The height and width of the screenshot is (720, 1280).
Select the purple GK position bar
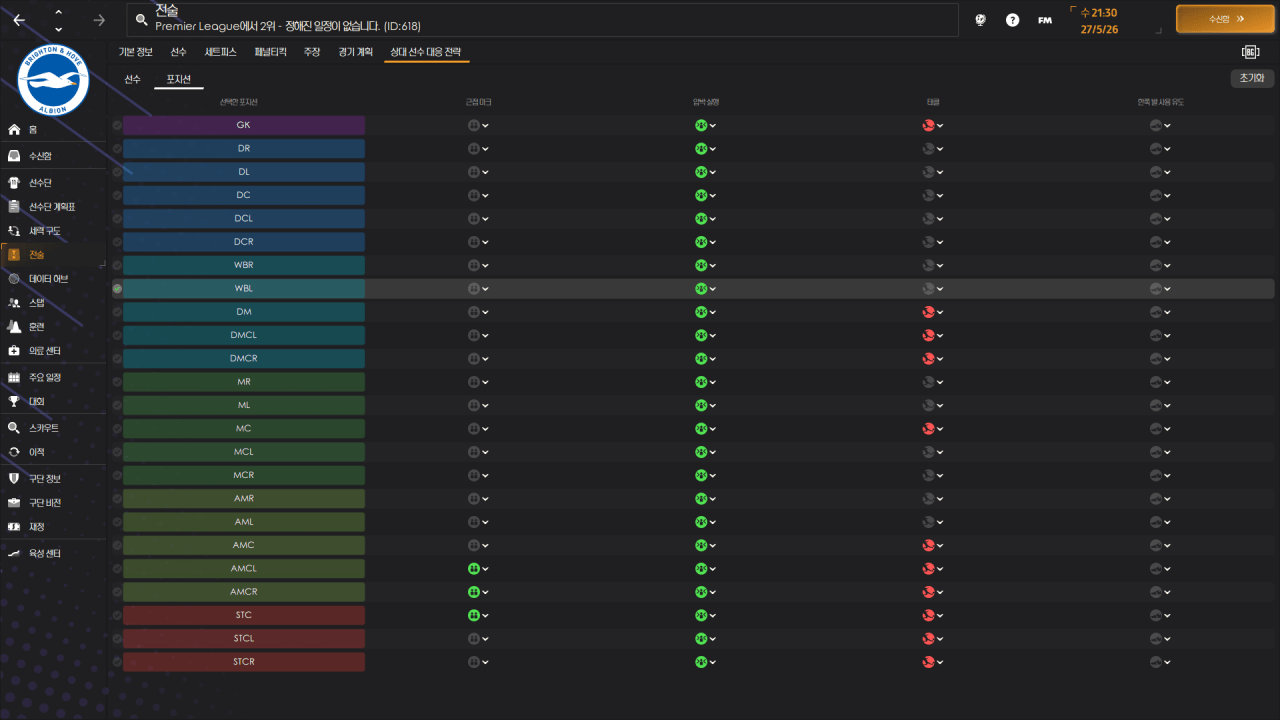click(244, 125)
